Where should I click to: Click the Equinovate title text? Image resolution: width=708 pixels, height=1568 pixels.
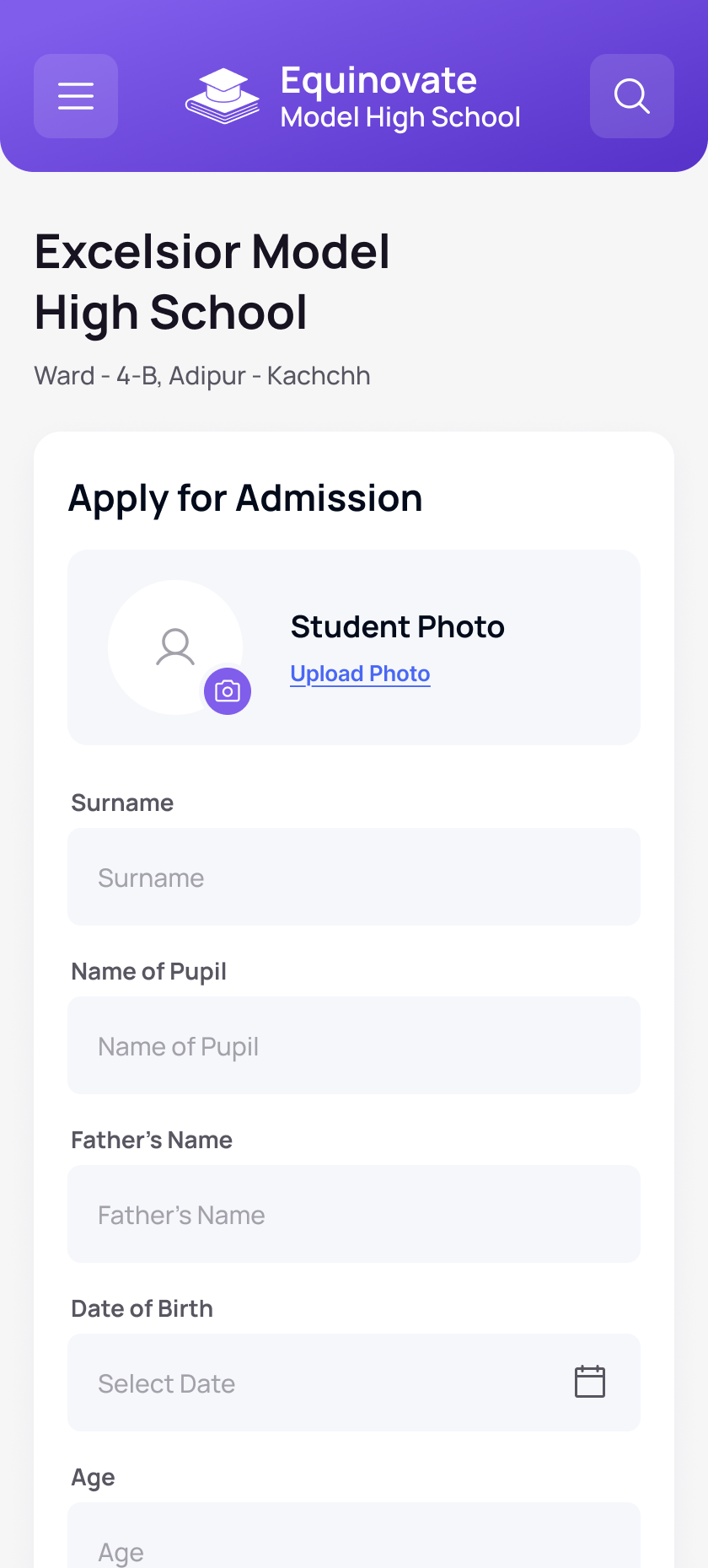(x=378, y=81)
